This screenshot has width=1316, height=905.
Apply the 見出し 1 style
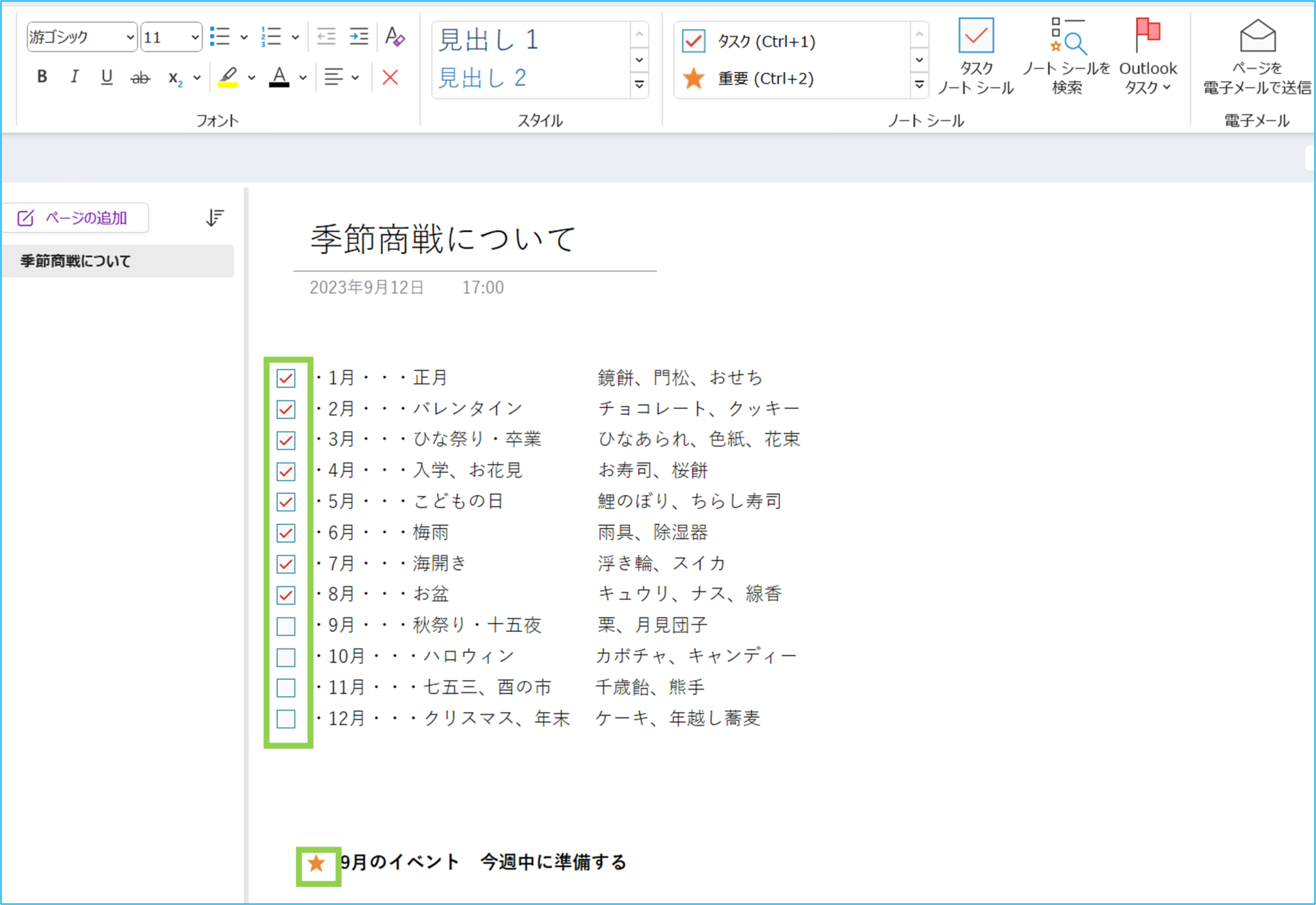tap(488, 40)
